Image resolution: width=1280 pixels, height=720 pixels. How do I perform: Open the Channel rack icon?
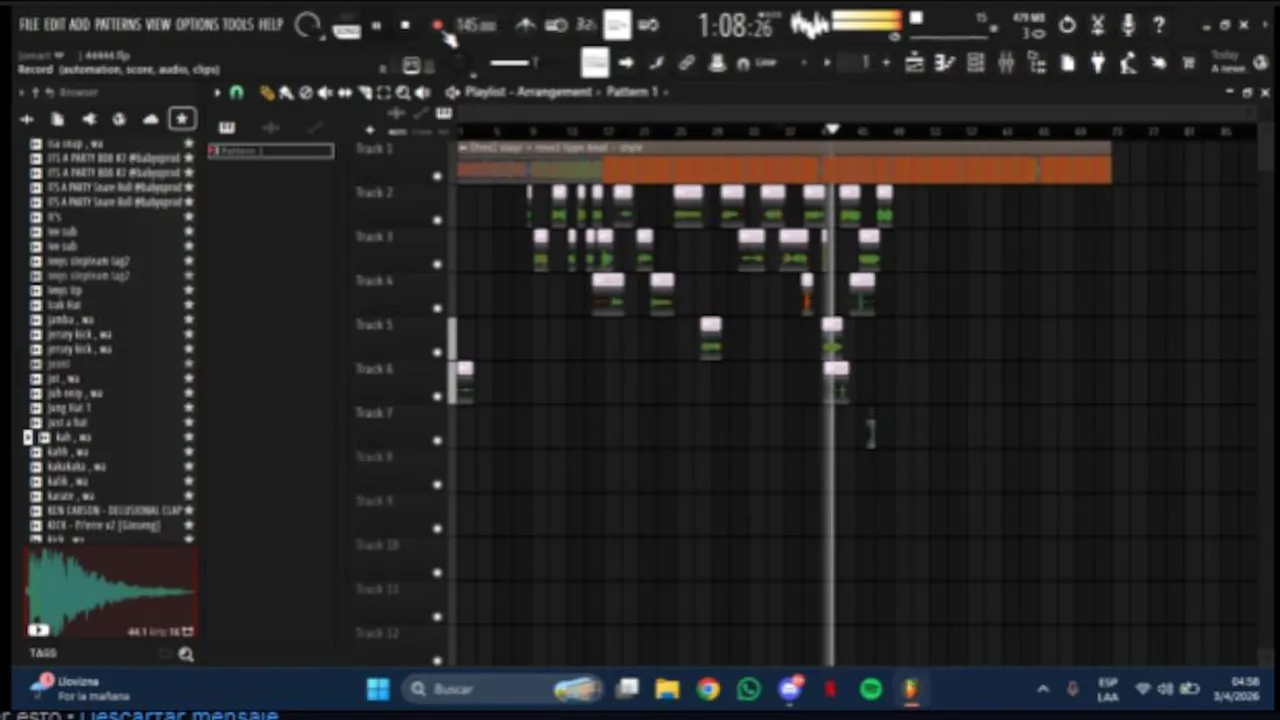[x=976, y=63]
